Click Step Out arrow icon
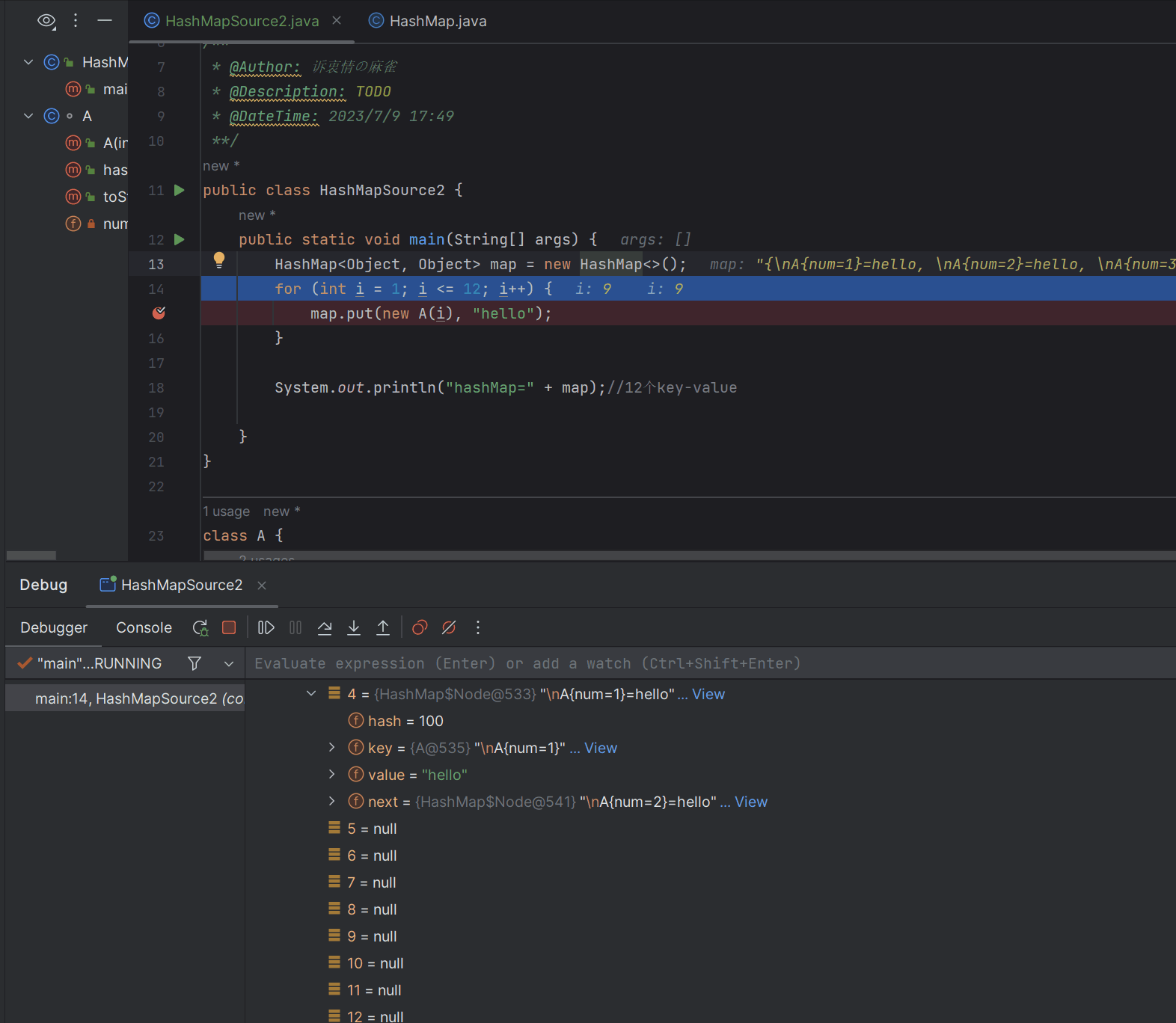 [383, 628]
